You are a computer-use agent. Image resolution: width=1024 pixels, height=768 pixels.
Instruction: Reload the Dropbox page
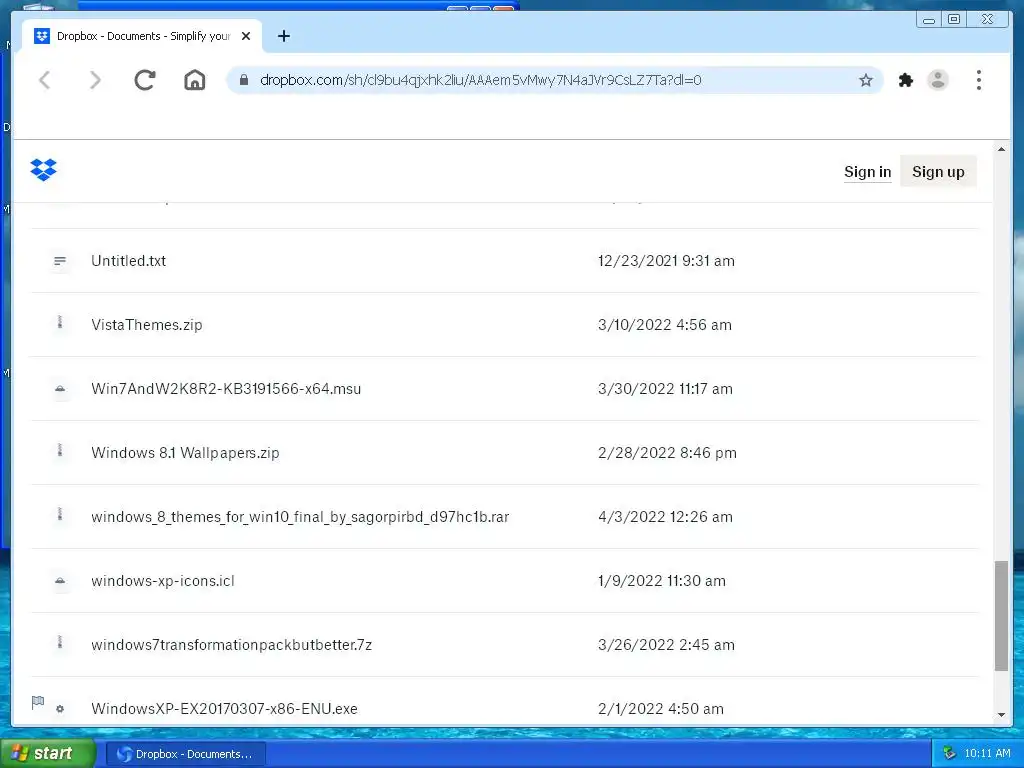(144, 80)
